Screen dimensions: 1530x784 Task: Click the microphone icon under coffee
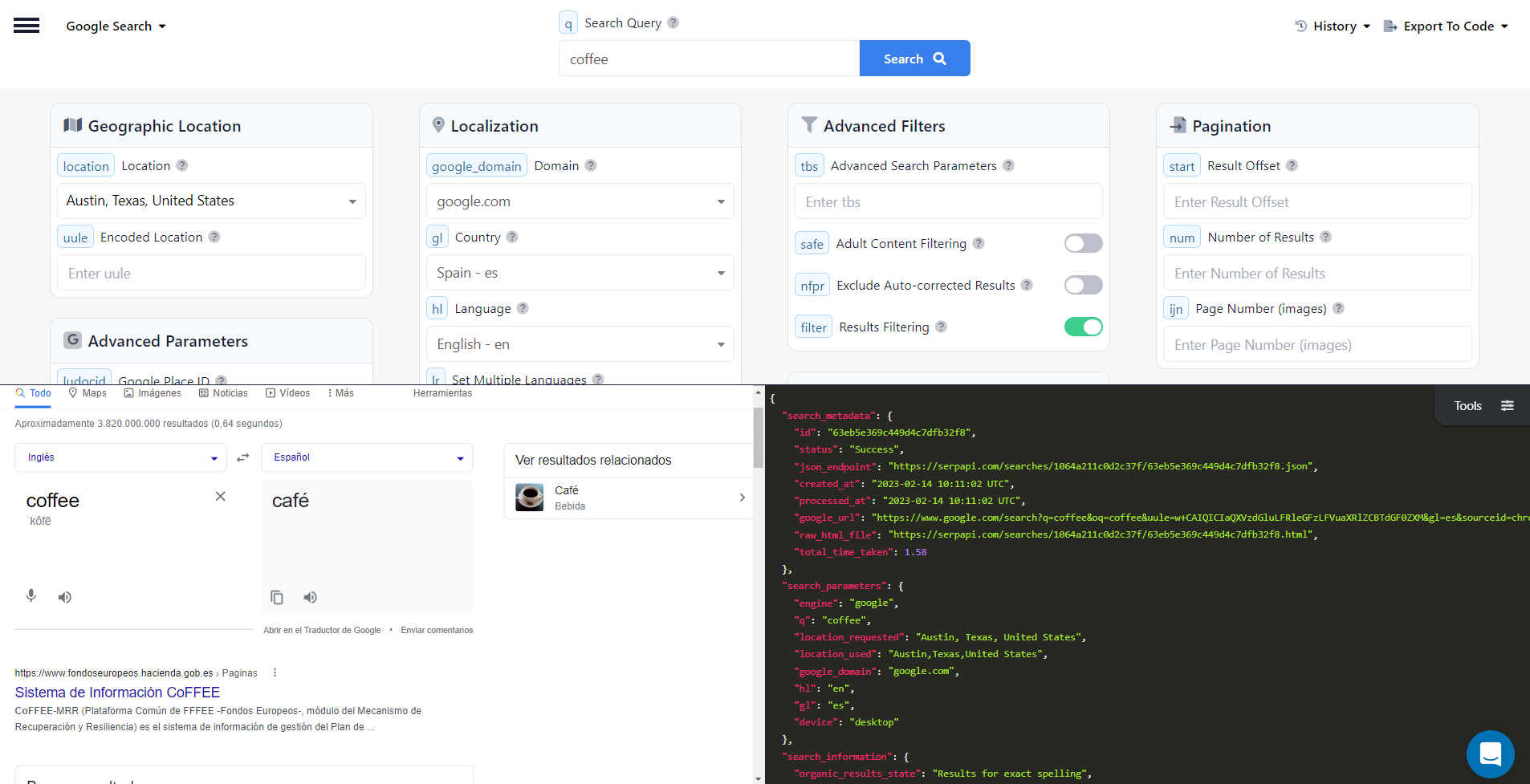(31, 597)
